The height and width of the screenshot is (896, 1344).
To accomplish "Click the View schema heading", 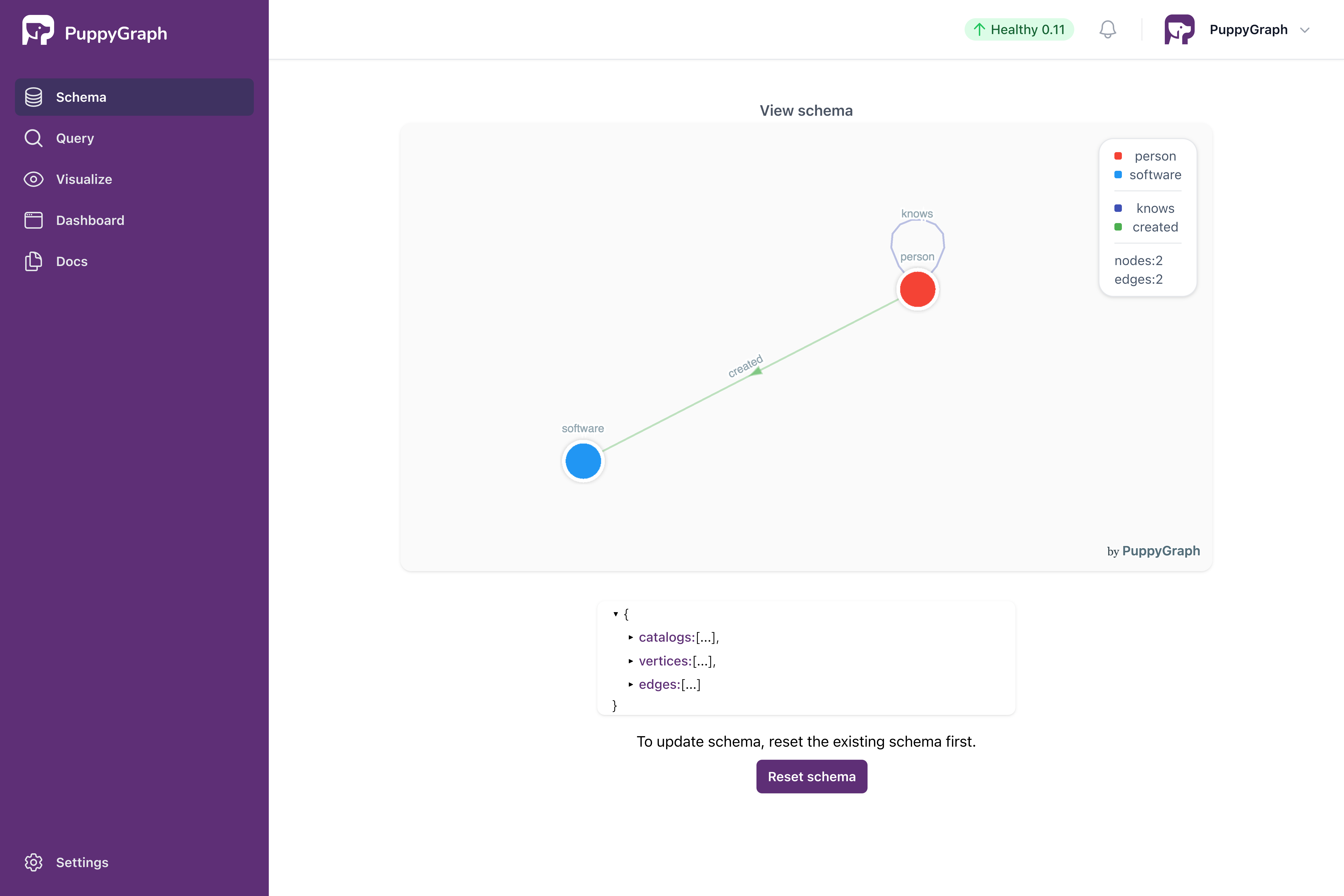I will (806, 111).
